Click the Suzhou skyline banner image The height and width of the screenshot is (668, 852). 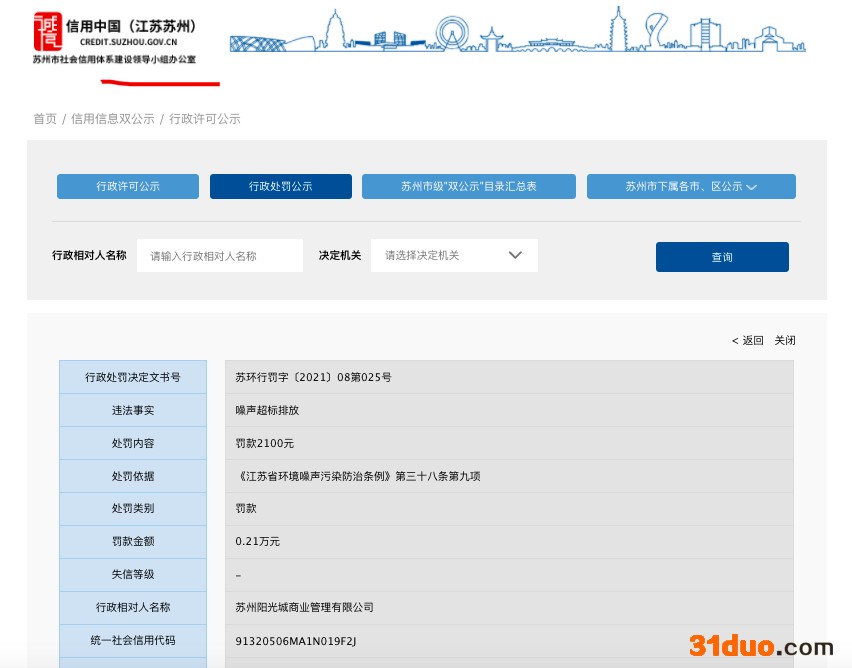(x=517, y=32)
